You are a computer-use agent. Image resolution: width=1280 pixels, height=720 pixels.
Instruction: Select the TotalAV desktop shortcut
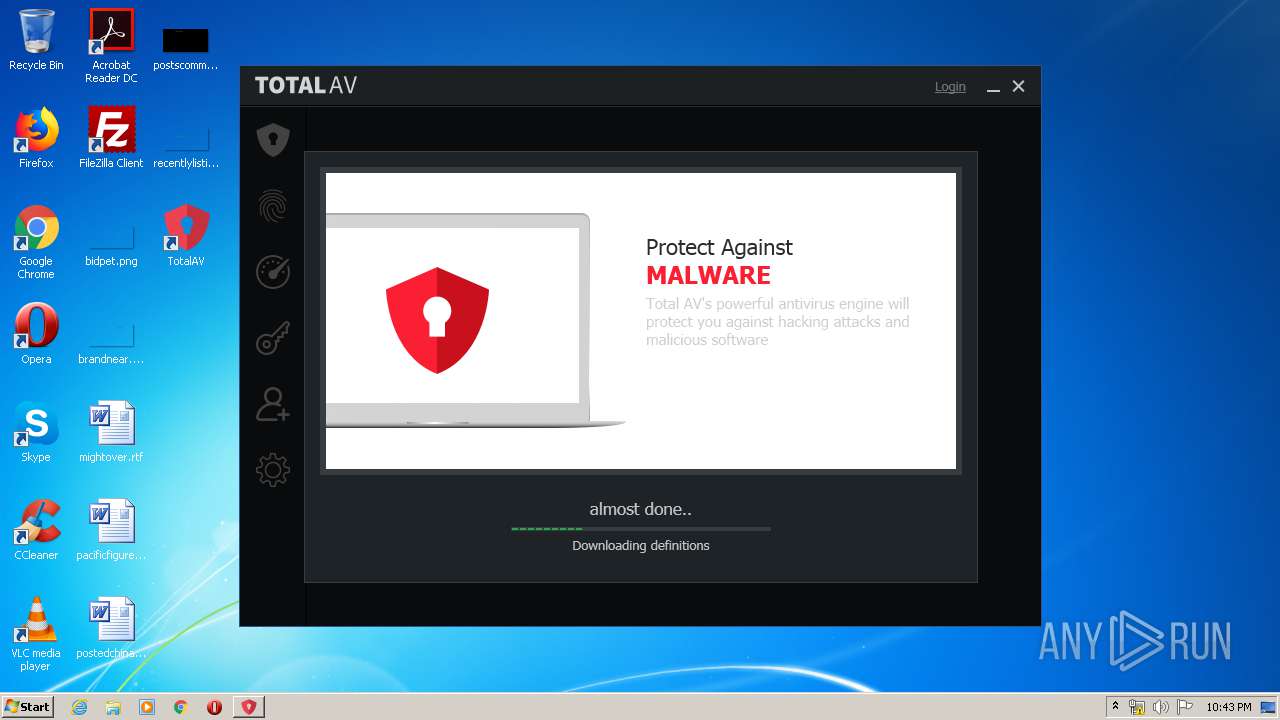pyautogui.click(x=186, y=236)
